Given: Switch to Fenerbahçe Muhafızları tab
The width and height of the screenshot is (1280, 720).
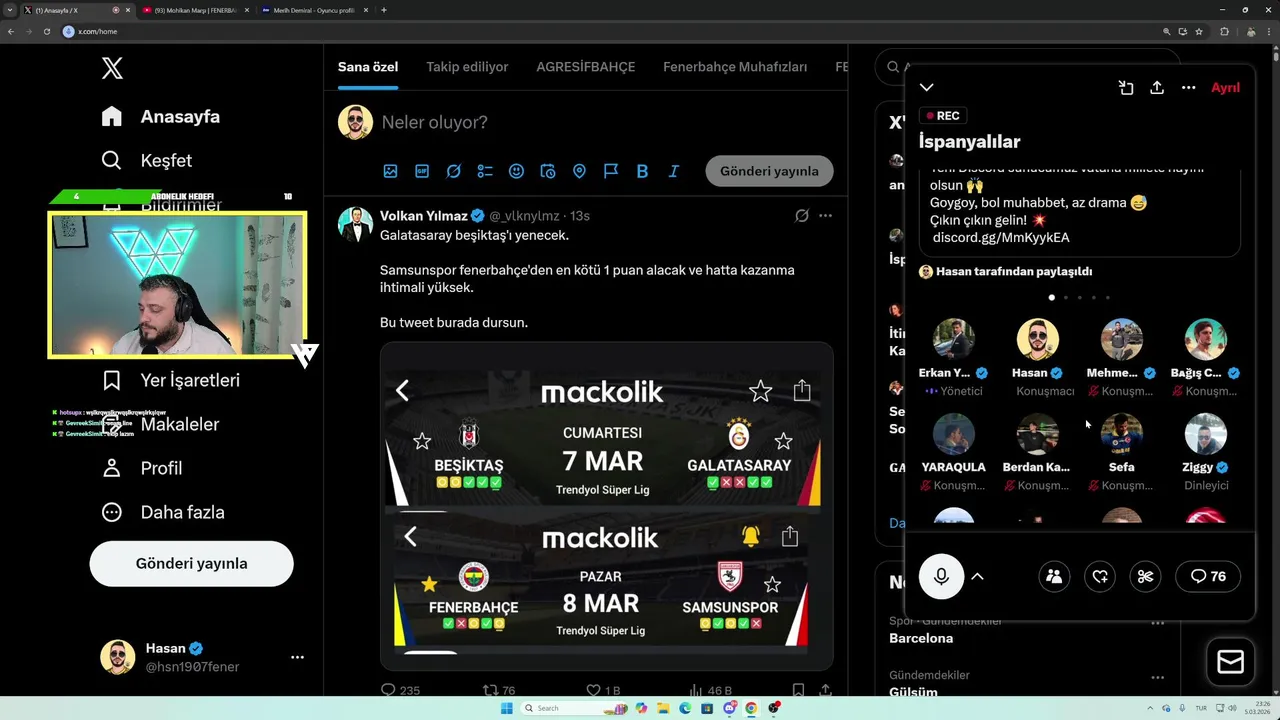Looking at the screenshot, I should [x=735, y=67].
